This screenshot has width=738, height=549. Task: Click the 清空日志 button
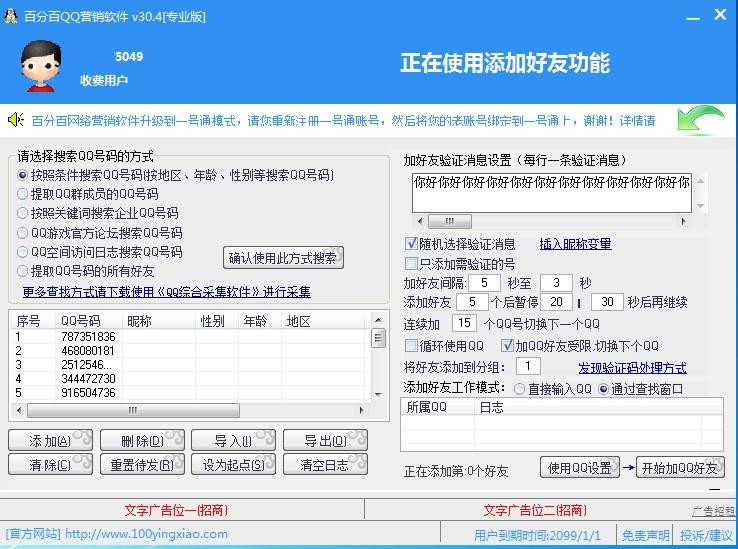pyautogui.click(x=325, y=465)
